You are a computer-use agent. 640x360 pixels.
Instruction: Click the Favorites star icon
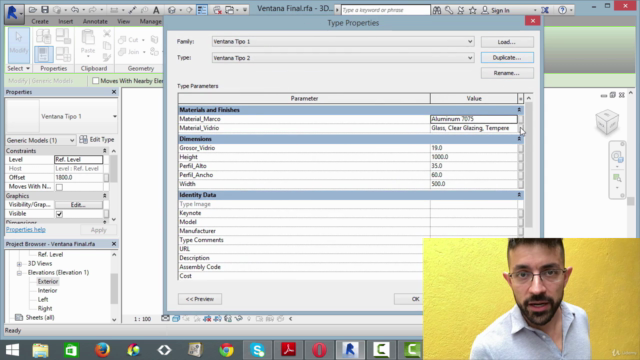point(473,10)
